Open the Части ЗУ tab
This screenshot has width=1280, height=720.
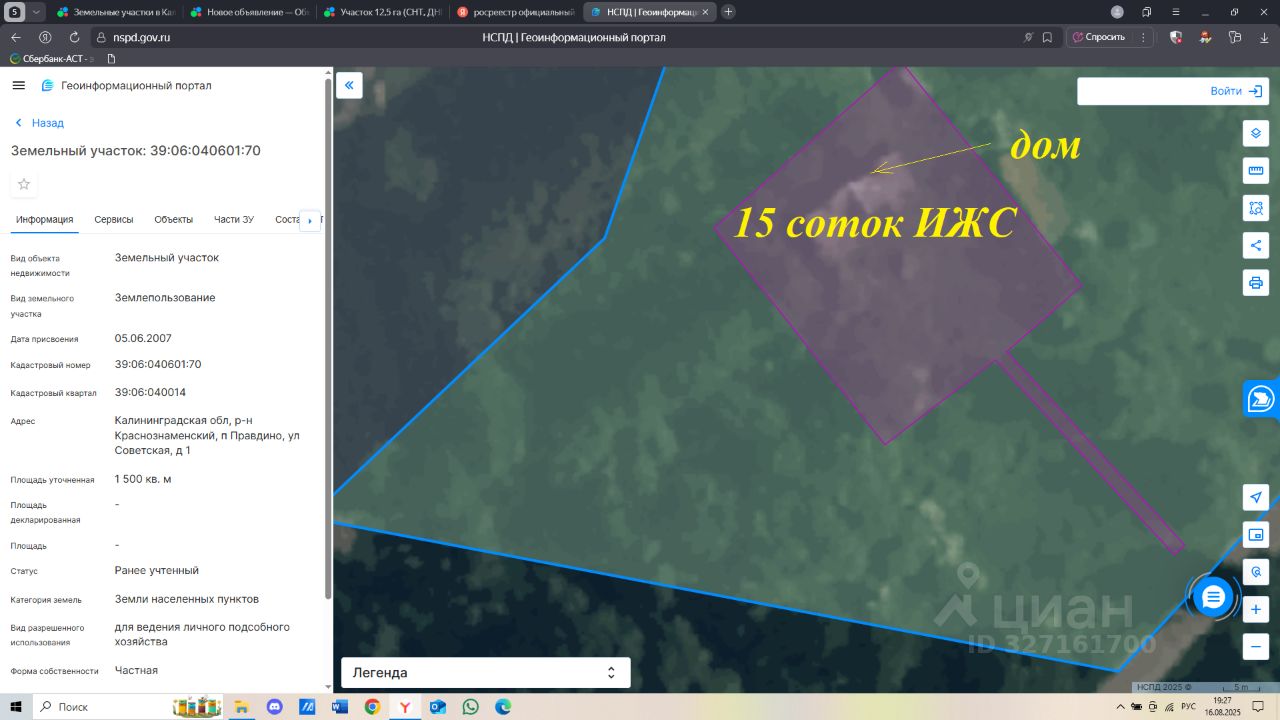(234, 220)
